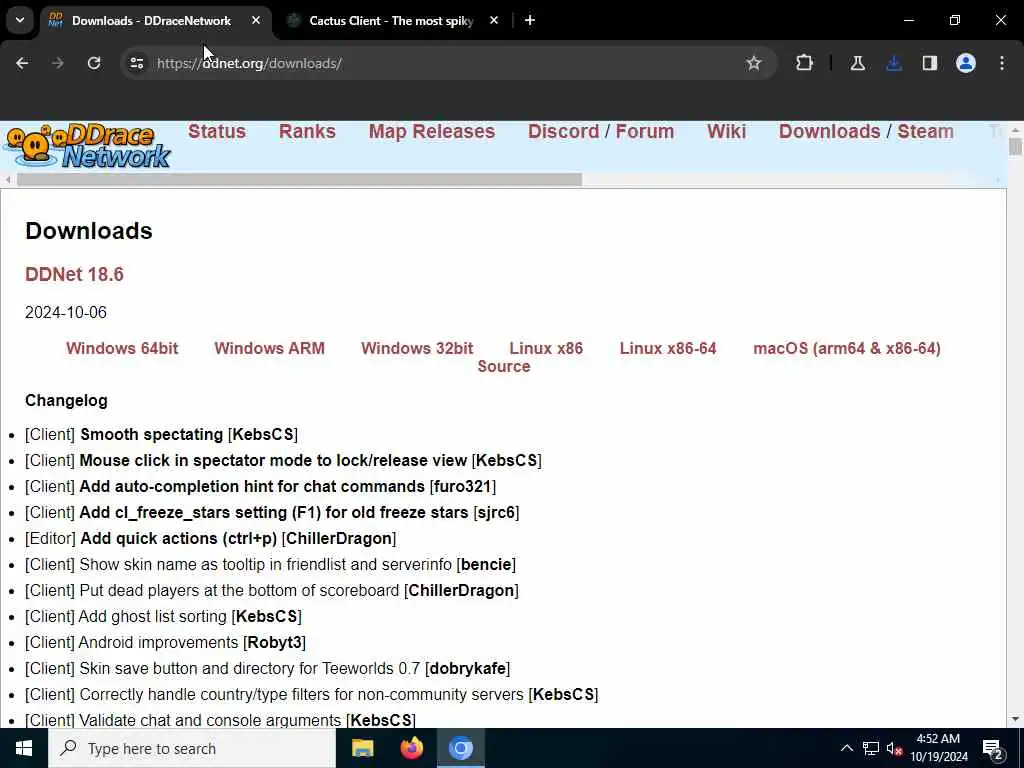Click the Add quick actions (ctrl+p) entry

click(210, 539)
